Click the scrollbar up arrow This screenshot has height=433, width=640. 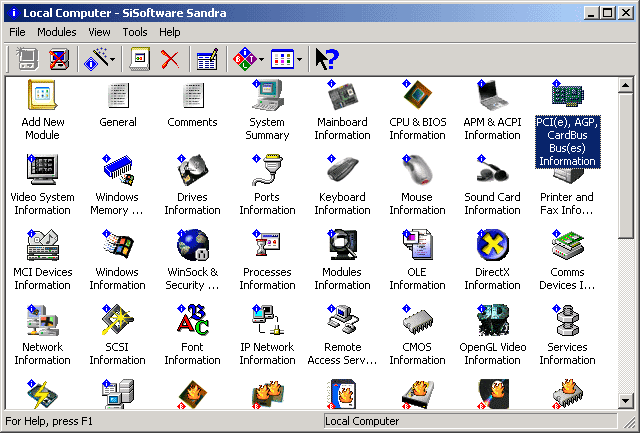(625, 85)
